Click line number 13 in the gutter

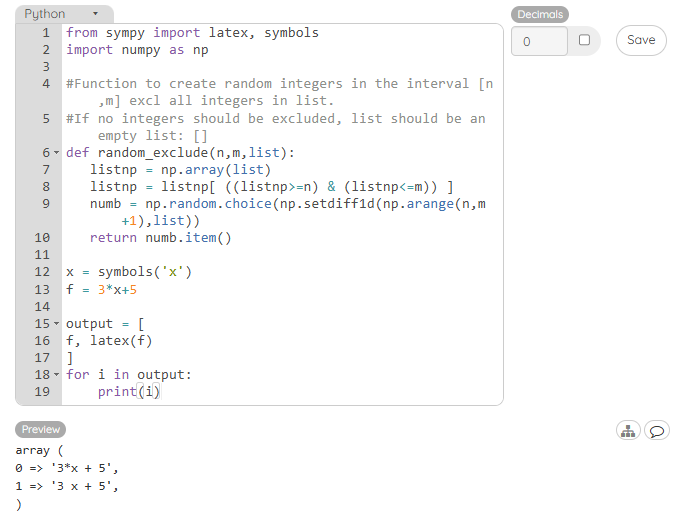pyautogui.click(x=42, y=289)
